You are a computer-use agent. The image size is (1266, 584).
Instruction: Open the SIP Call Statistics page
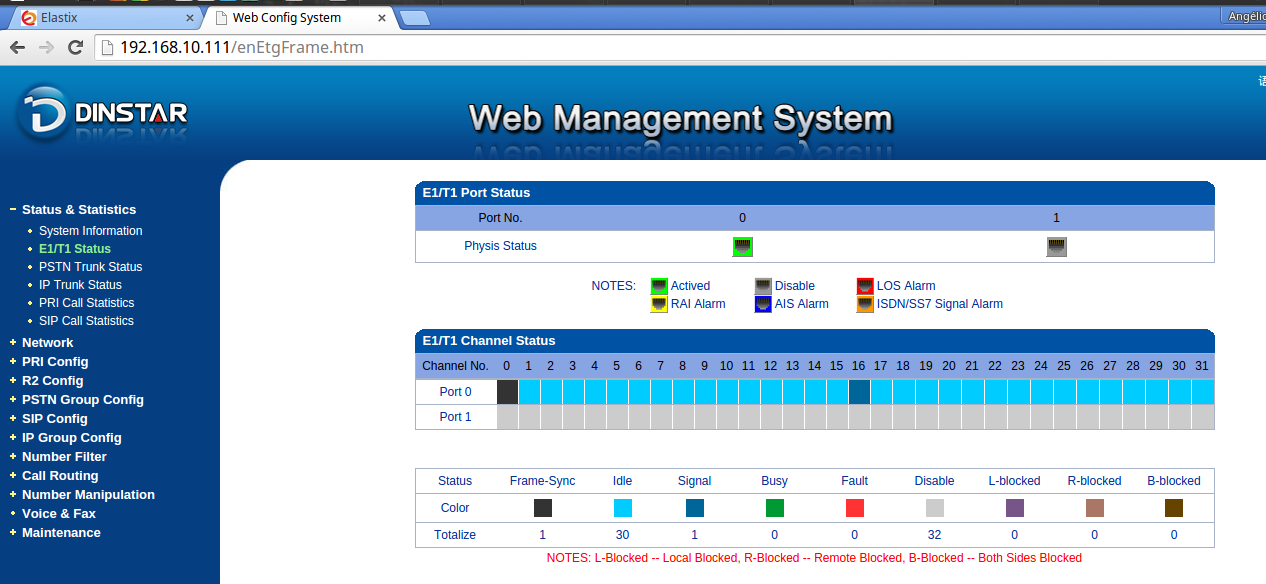coord(86,321)
